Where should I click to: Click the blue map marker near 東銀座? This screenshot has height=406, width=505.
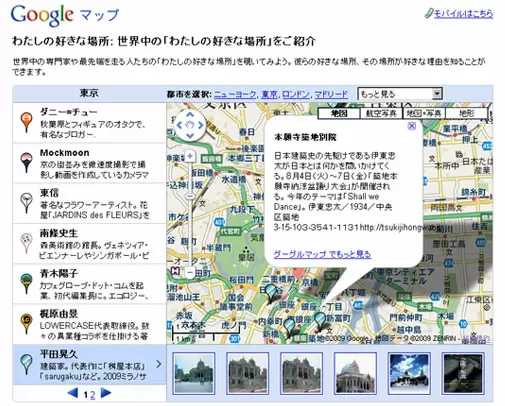point(290,328)
